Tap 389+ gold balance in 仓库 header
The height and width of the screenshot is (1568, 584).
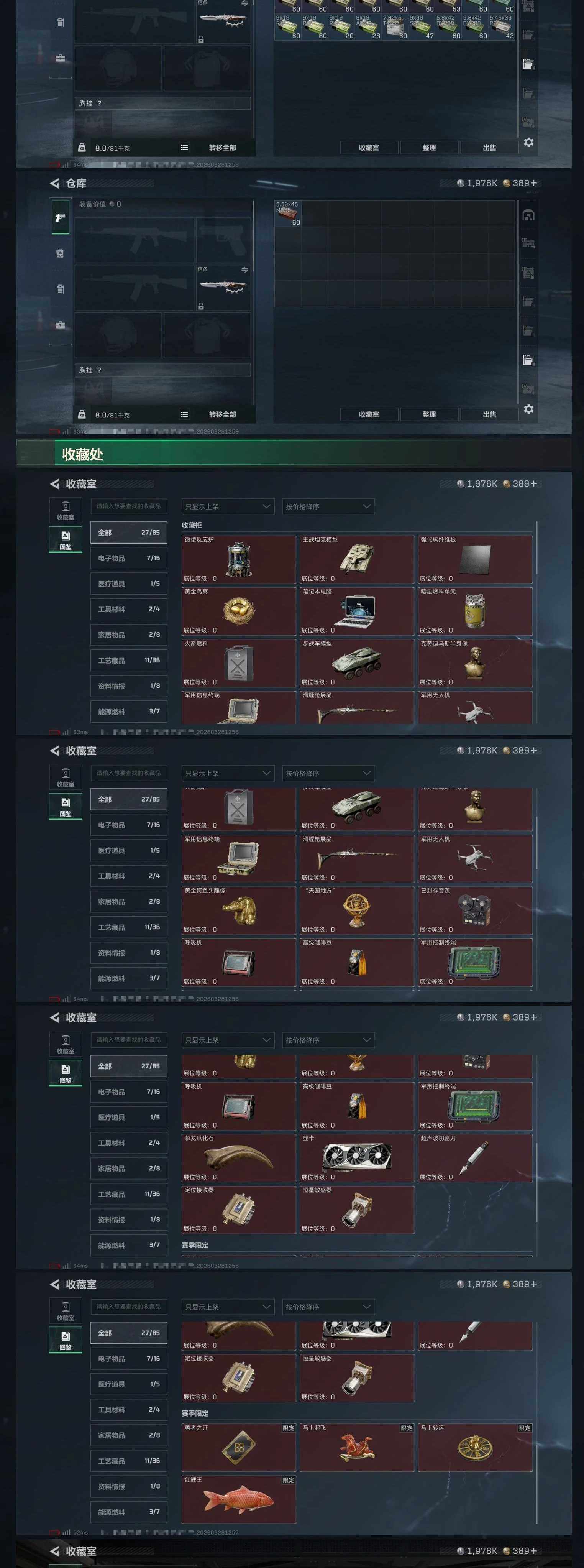pyautogui.click(x=520, y=183)
